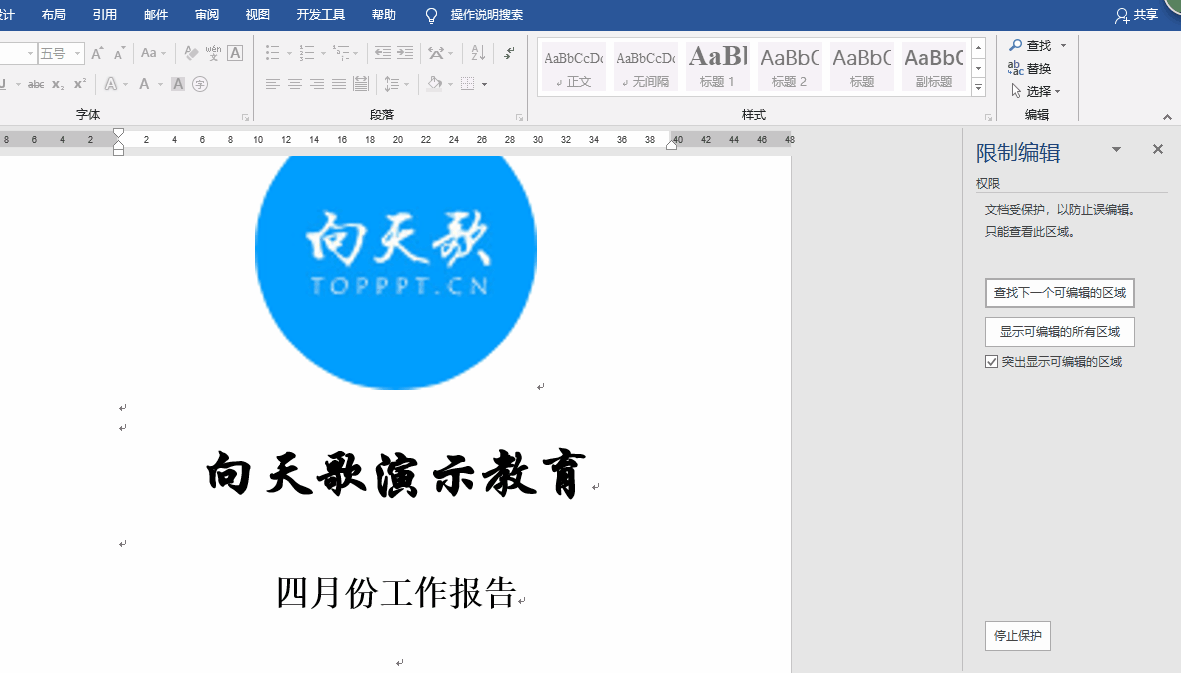This screenshot has height=673, width=1181.
Task: Toggle show paragraph marks icon
Action: [x=510, y=53]
